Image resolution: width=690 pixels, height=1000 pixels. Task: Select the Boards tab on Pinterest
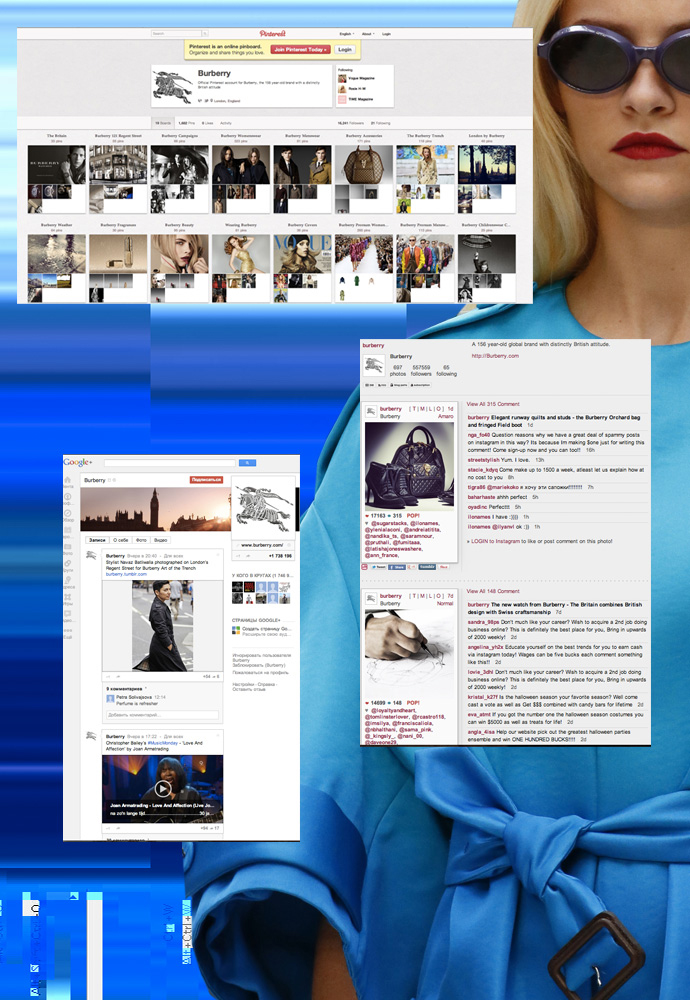pos(163,123)
